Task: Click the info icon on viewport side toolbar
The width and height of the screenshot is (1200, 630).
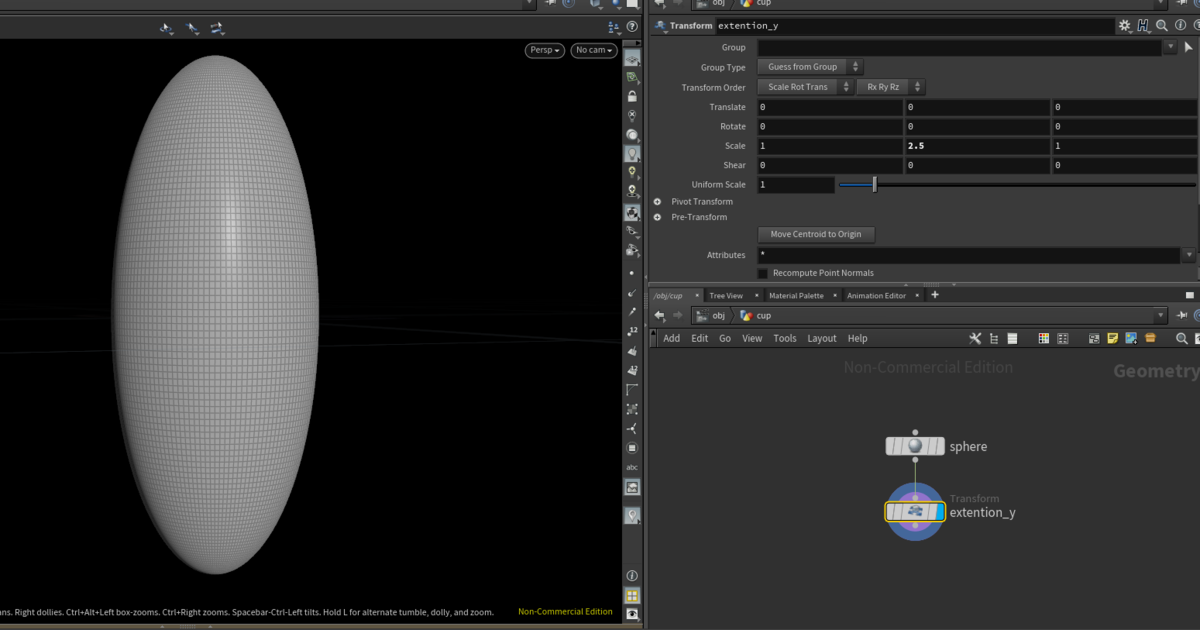Action: [632, 577]
